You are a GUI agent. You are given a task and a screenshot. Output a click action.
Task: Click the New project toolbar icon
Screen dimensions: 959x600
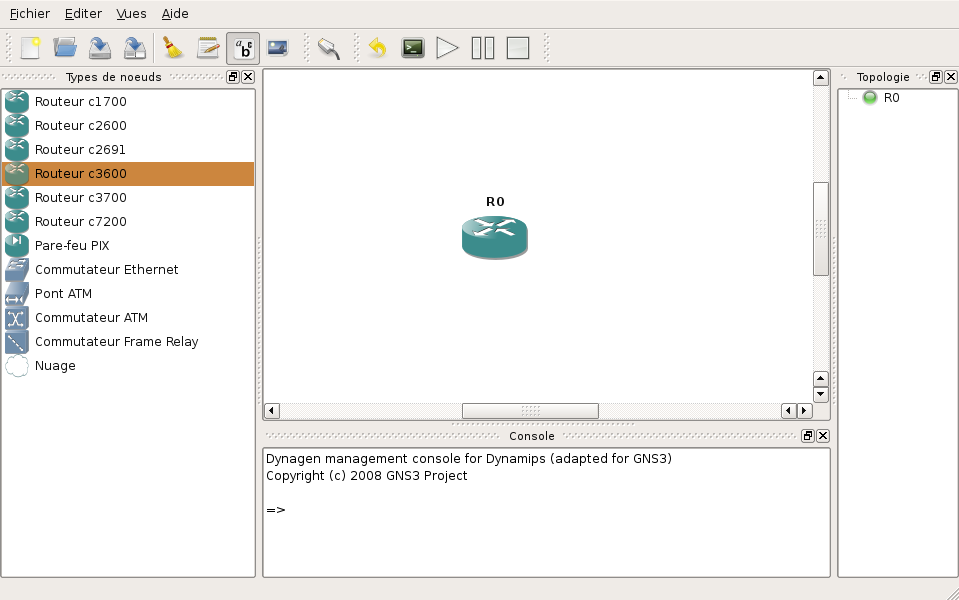pyautogui.click(x=30, y=48)
